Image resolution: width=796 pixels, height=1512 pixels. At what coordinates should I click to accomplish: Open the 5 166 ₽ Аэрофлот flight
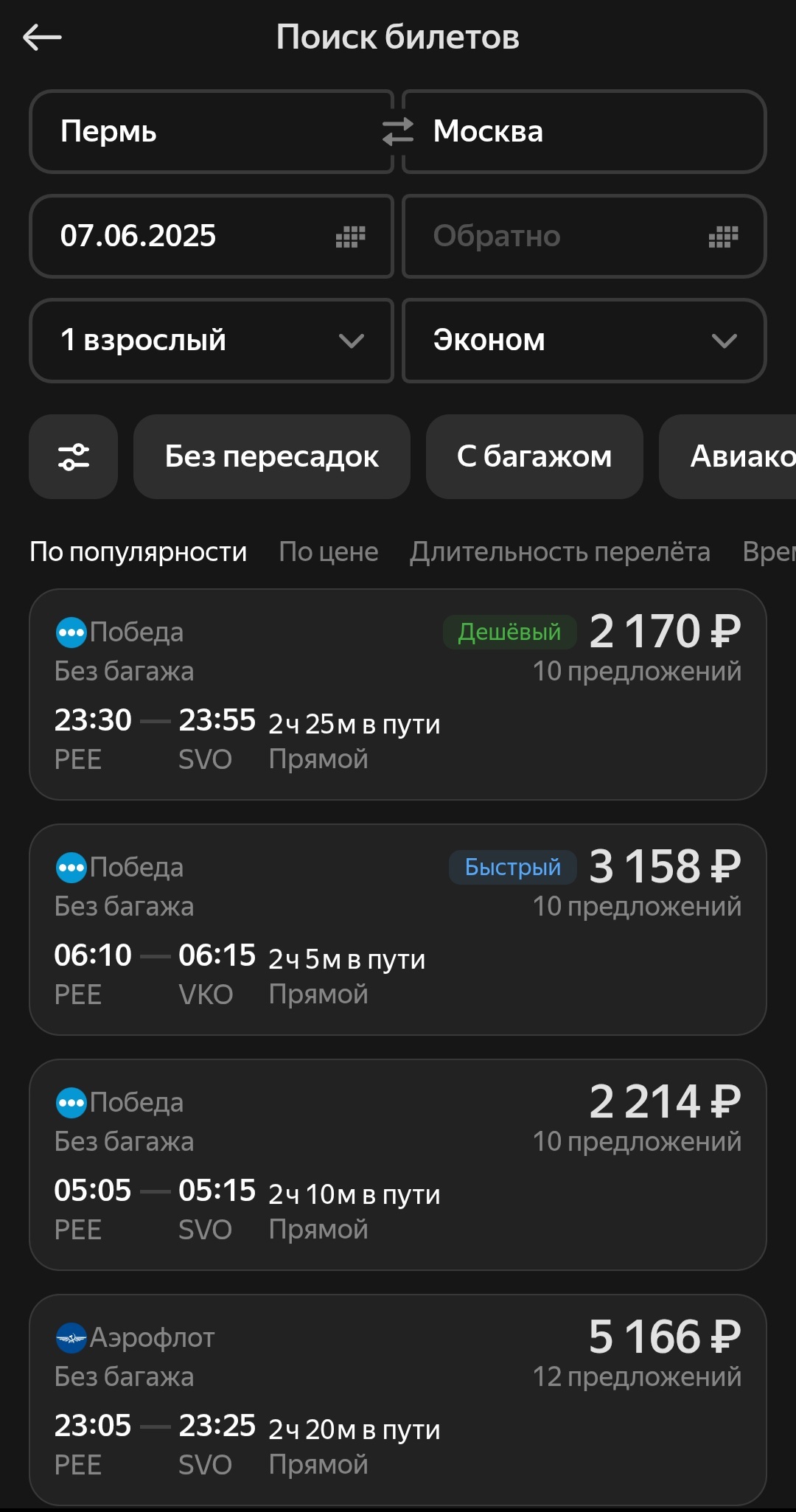398,1400
